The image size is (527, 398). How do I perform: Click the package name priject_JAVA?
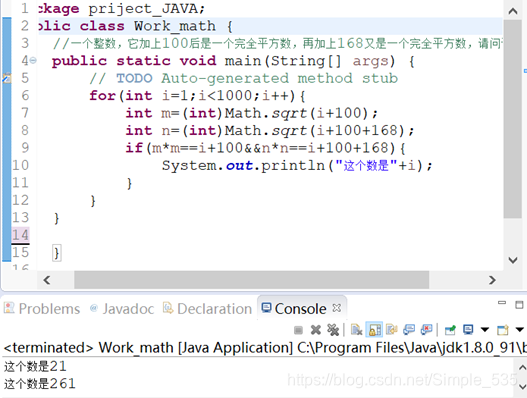(143, 9)
